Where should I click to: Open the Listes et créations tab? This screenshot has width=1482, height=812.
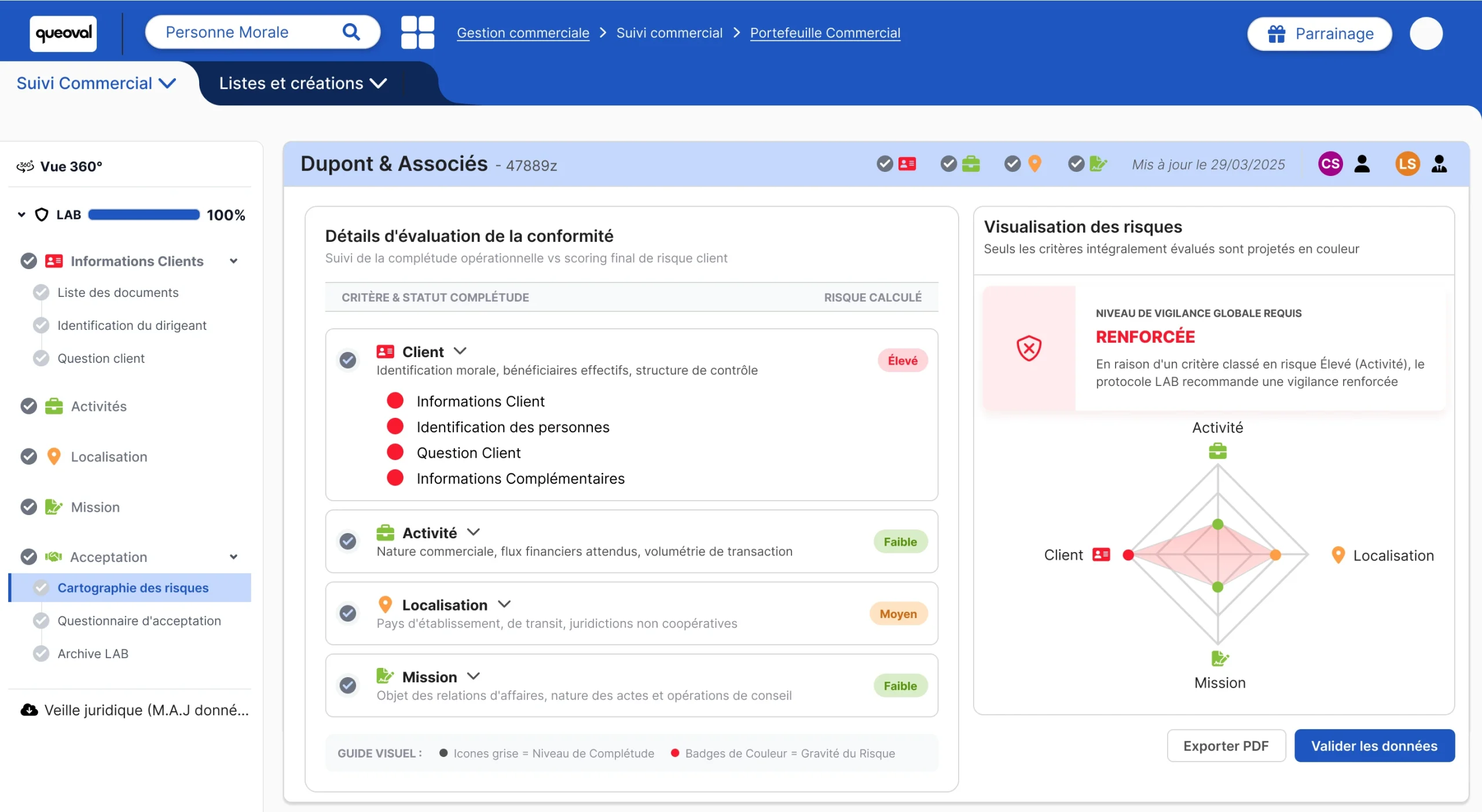tap(303, 83)
